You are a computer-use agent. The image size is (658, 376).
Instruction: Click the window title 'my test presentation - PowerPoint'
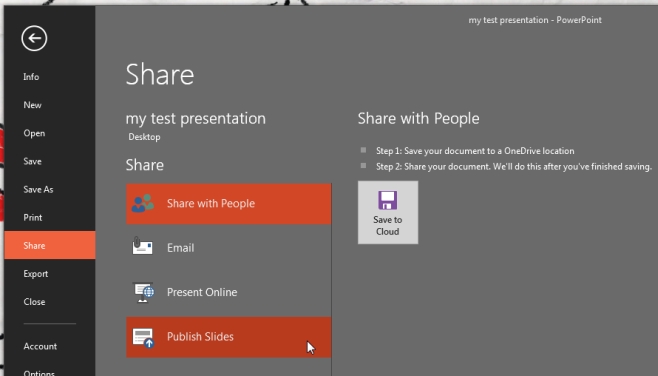click(x=535, y=20)
